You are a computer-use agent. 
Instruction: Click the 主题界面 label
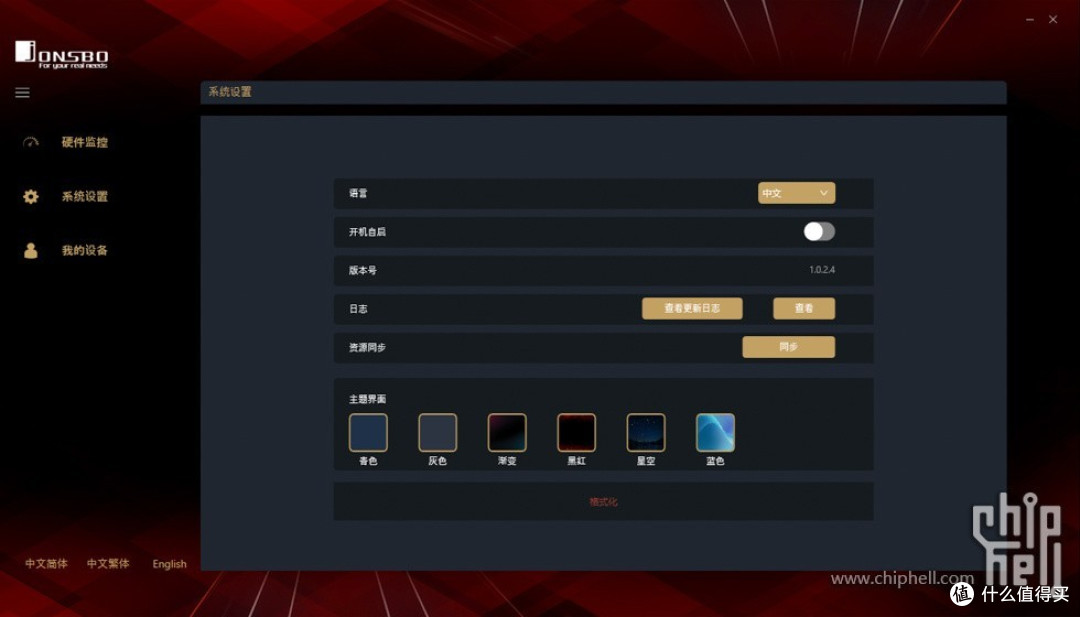[367, 399]
